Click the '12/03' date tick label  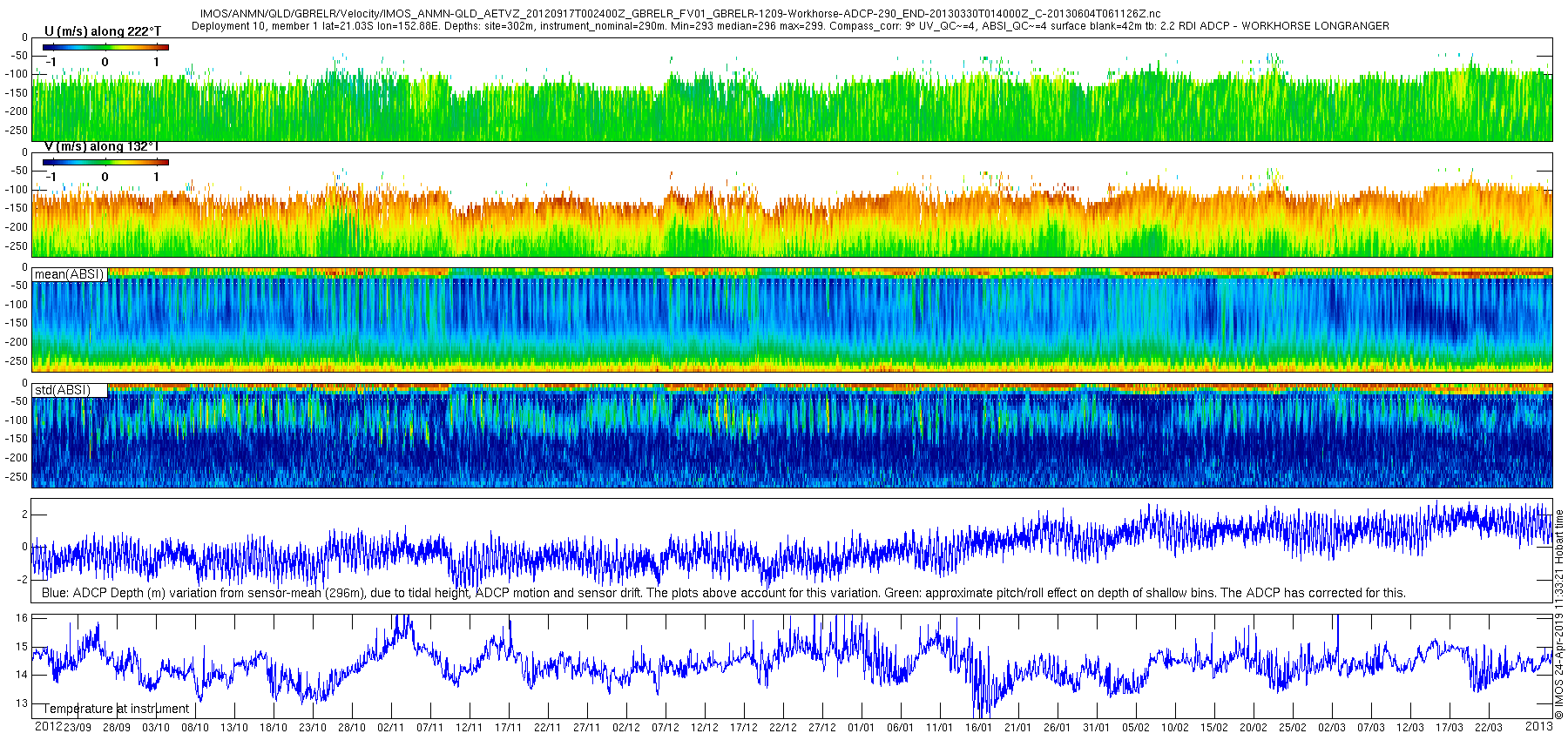1410,728
